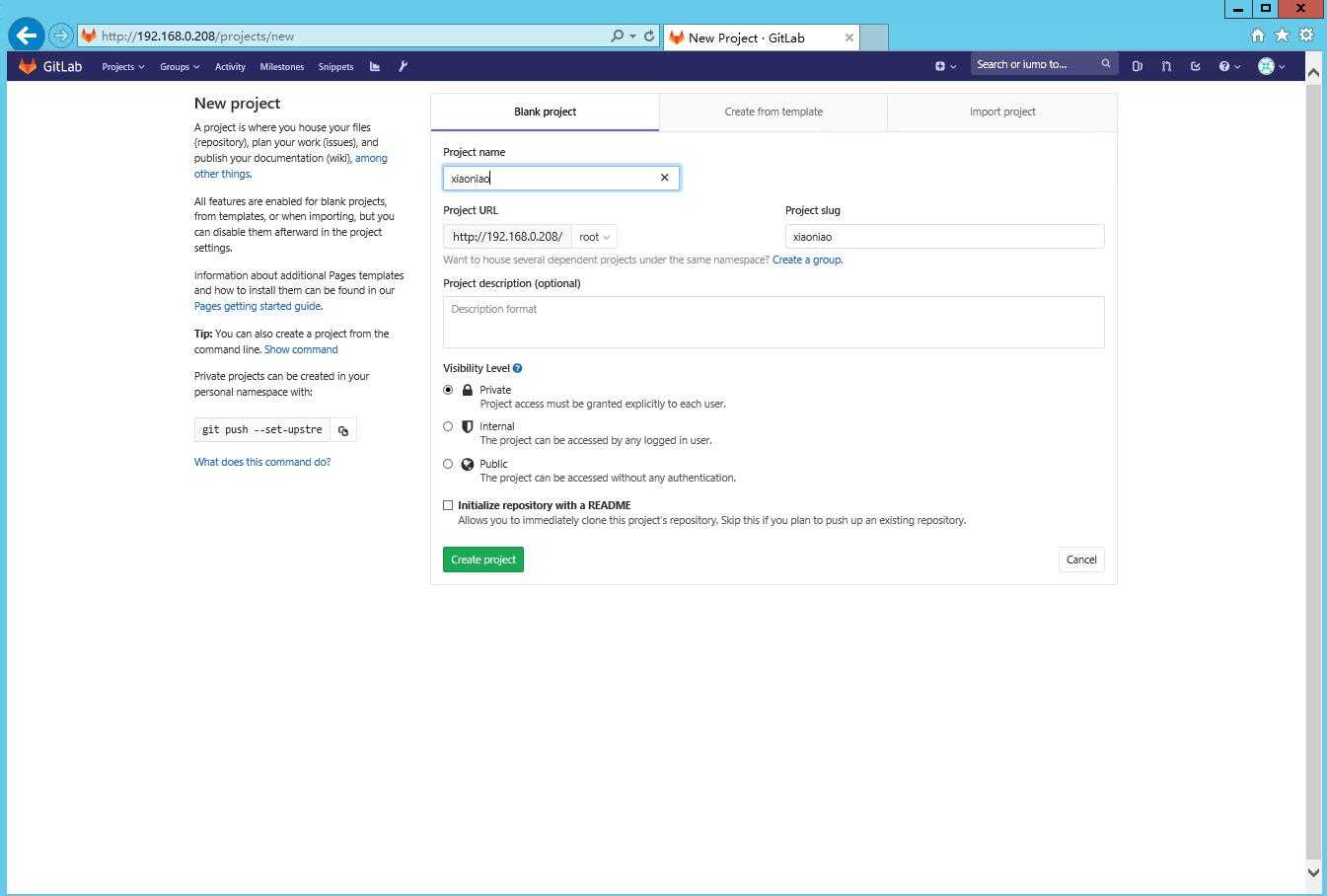Image resolution: width=1327 pixels, height=896 pixels.
Task: Open the Issues icon in navbar
Action: [x=1137, y=66]
